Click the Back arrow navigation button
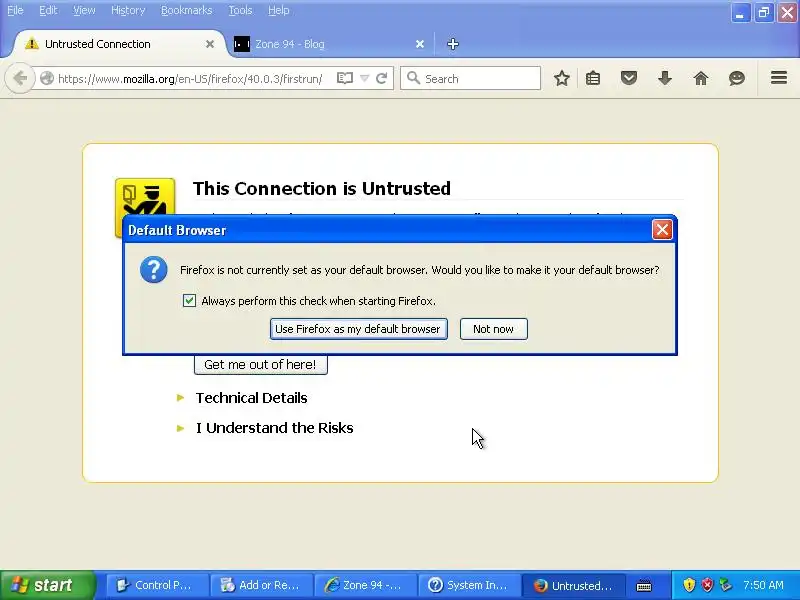Viewport: 800px width, 600px height. pos(20,78)
